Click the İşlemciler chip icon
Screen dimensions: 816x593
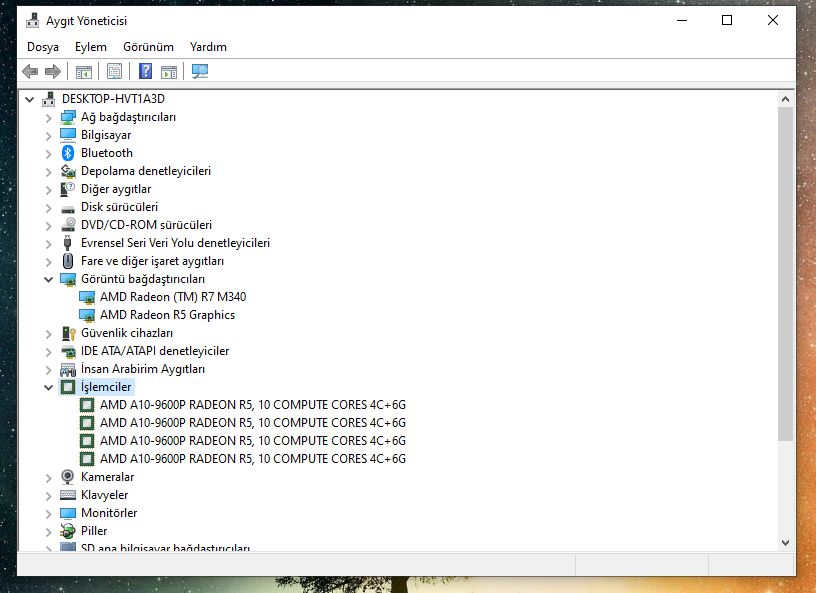click(x=68, y=387)
